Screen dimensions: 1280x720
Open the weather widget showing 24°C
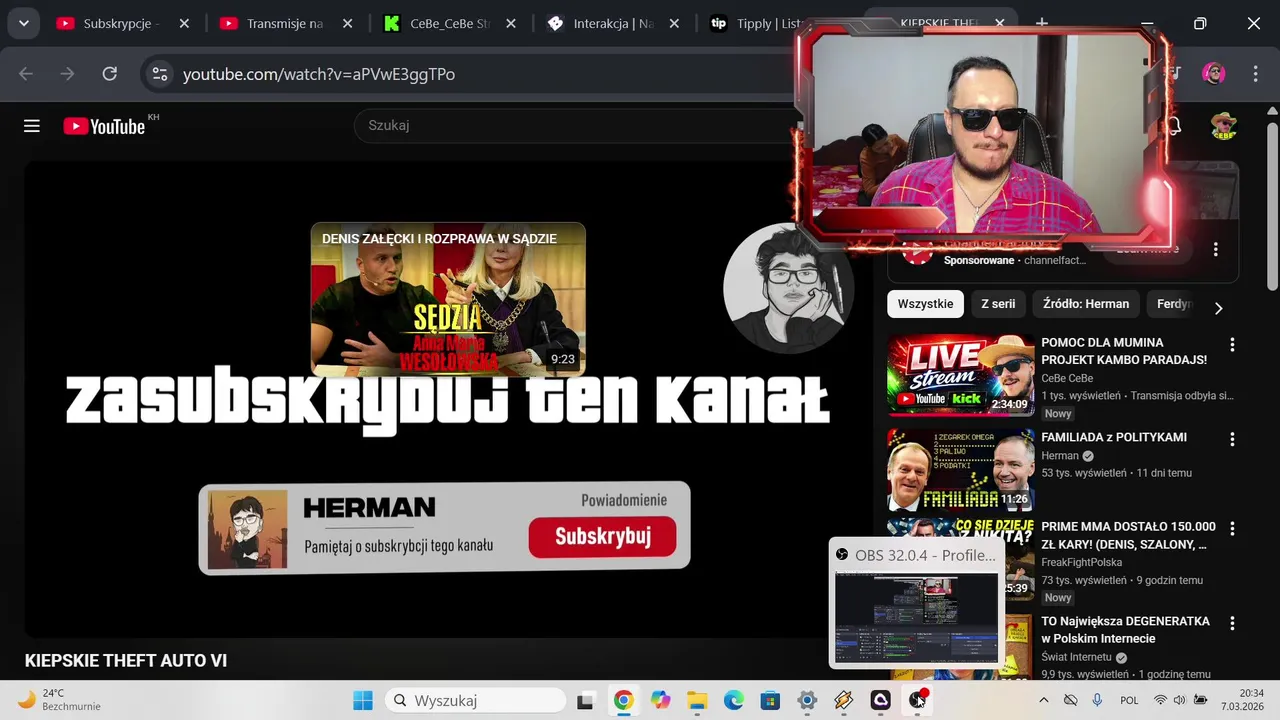60,700
